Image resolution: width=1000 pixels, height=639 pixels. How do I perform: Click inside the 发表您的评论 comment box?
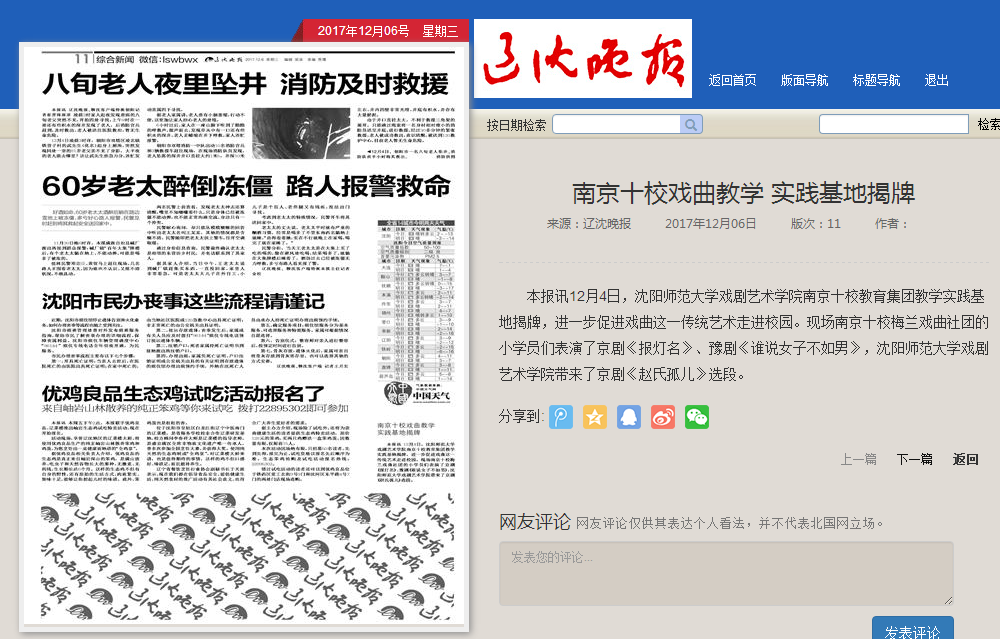pyautogui.click(x=726, y=573)
